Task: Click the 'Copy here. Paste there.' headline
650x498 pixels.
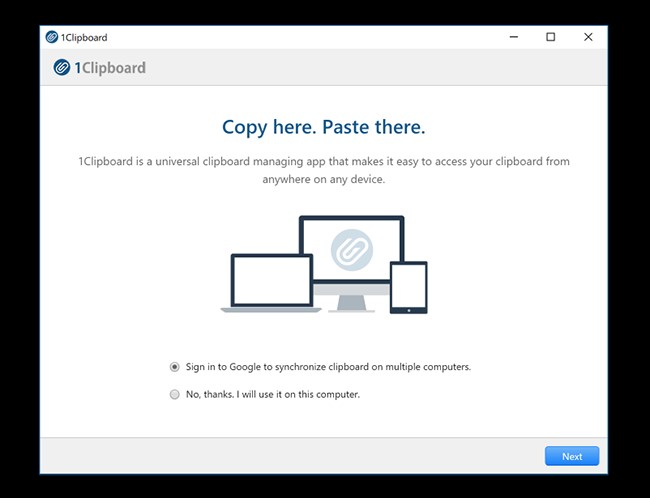Action: 324,127
